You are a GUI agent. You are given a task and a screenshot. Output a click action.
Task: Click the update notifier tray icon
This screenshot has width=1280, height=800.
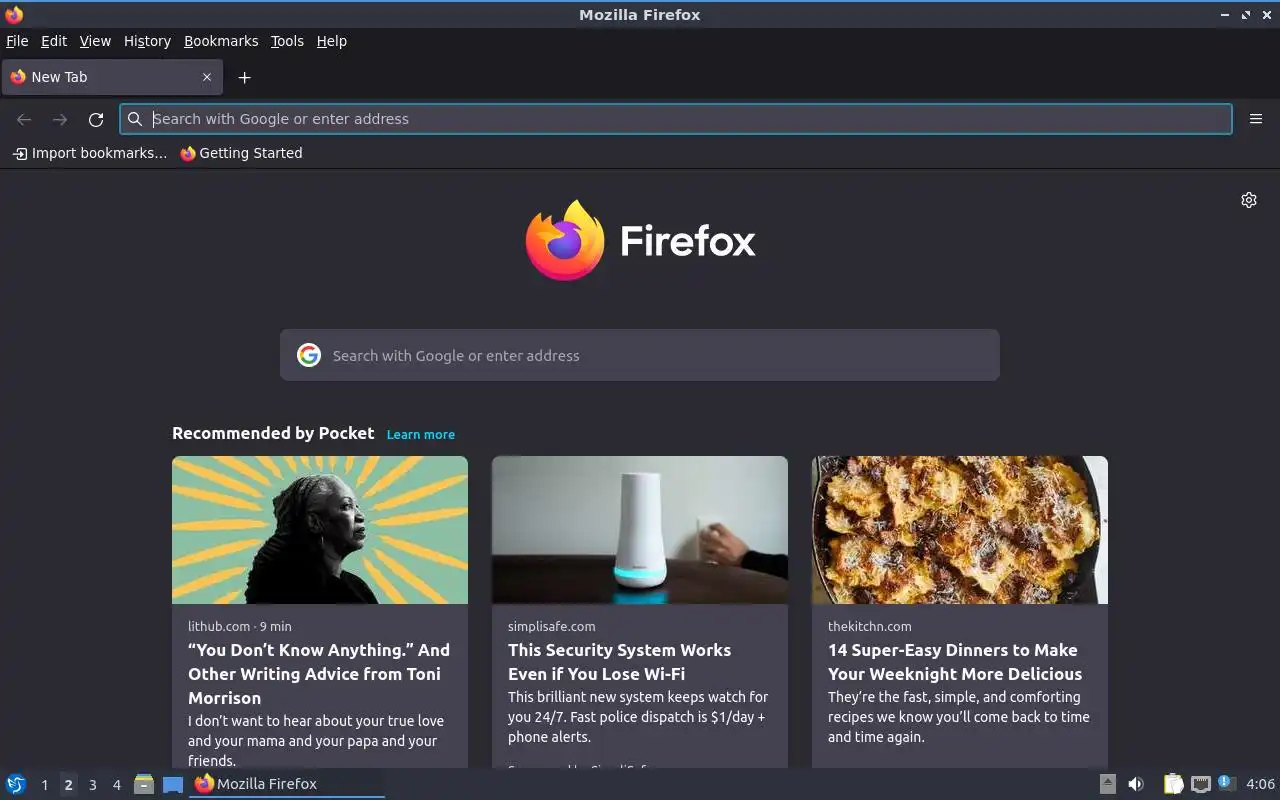click(x=1227, y=783)
